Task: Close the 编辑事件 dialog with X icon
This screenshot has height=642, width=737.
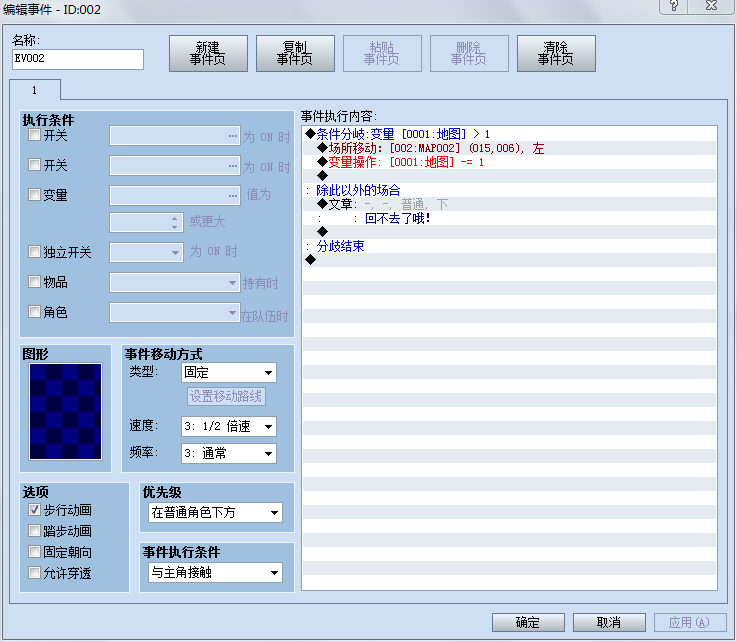Action: 711,6
